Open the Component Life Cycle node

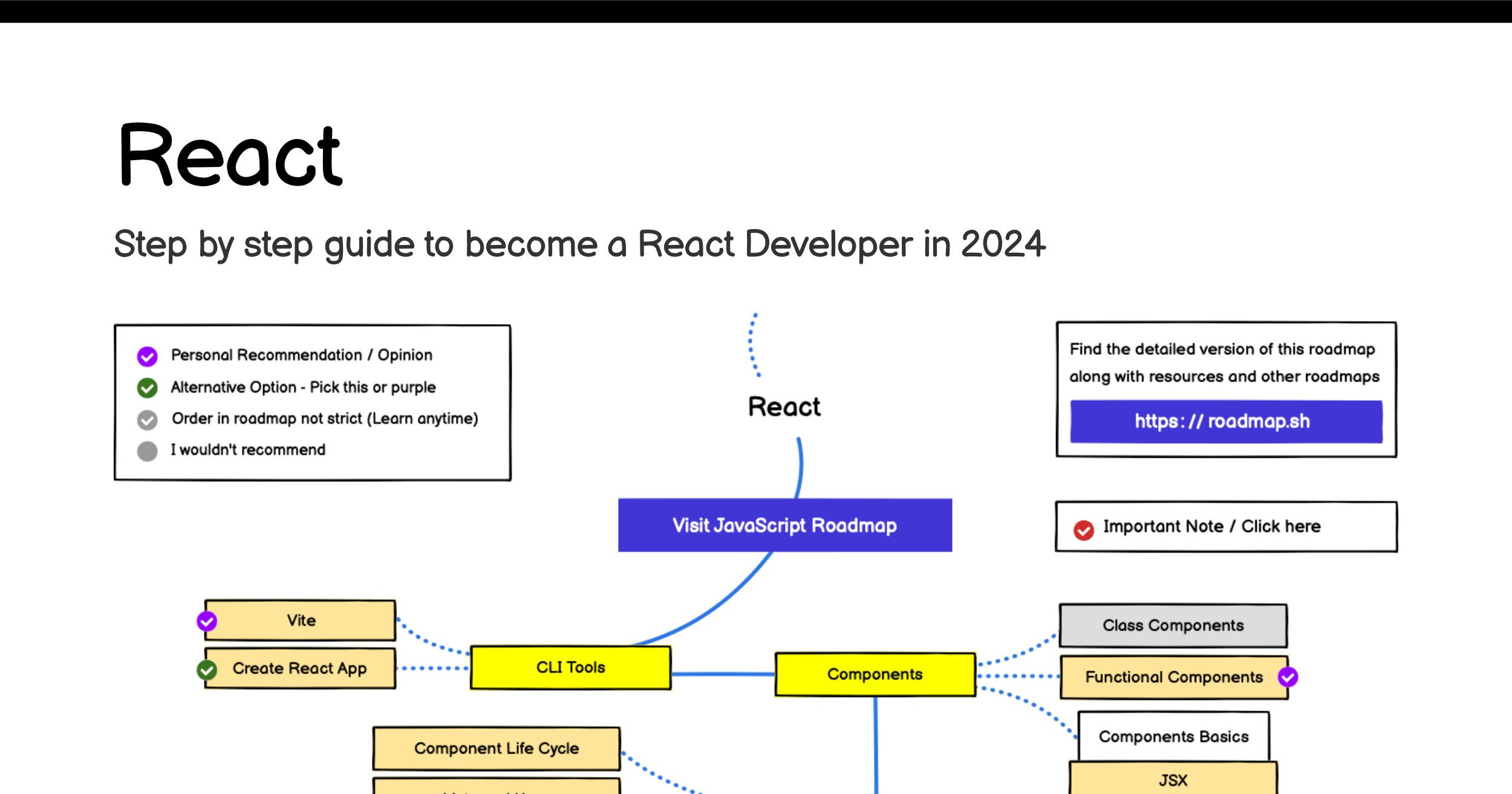click(497, 749)
